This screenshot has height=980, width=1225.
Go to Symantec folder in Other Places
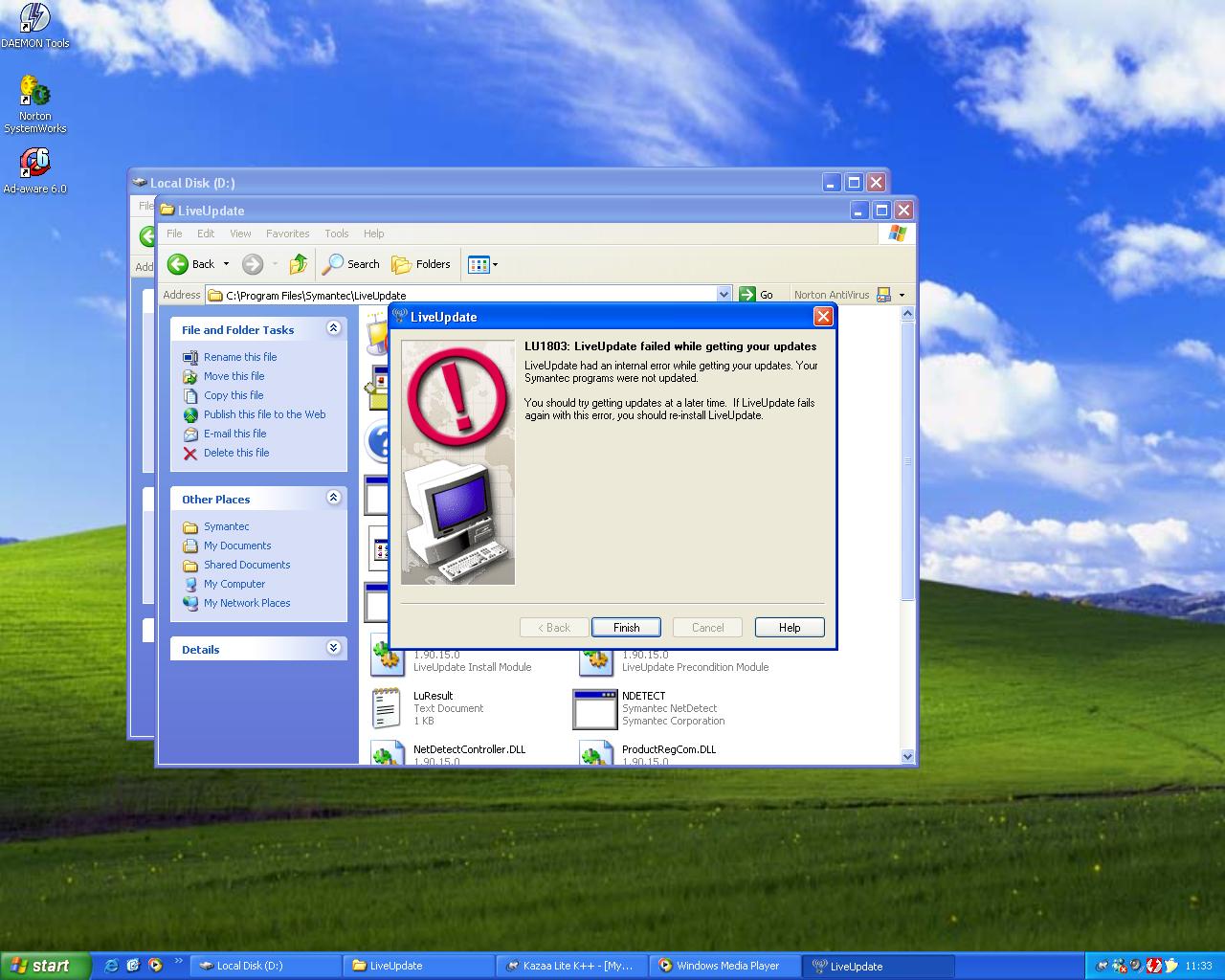pos(226,526)
